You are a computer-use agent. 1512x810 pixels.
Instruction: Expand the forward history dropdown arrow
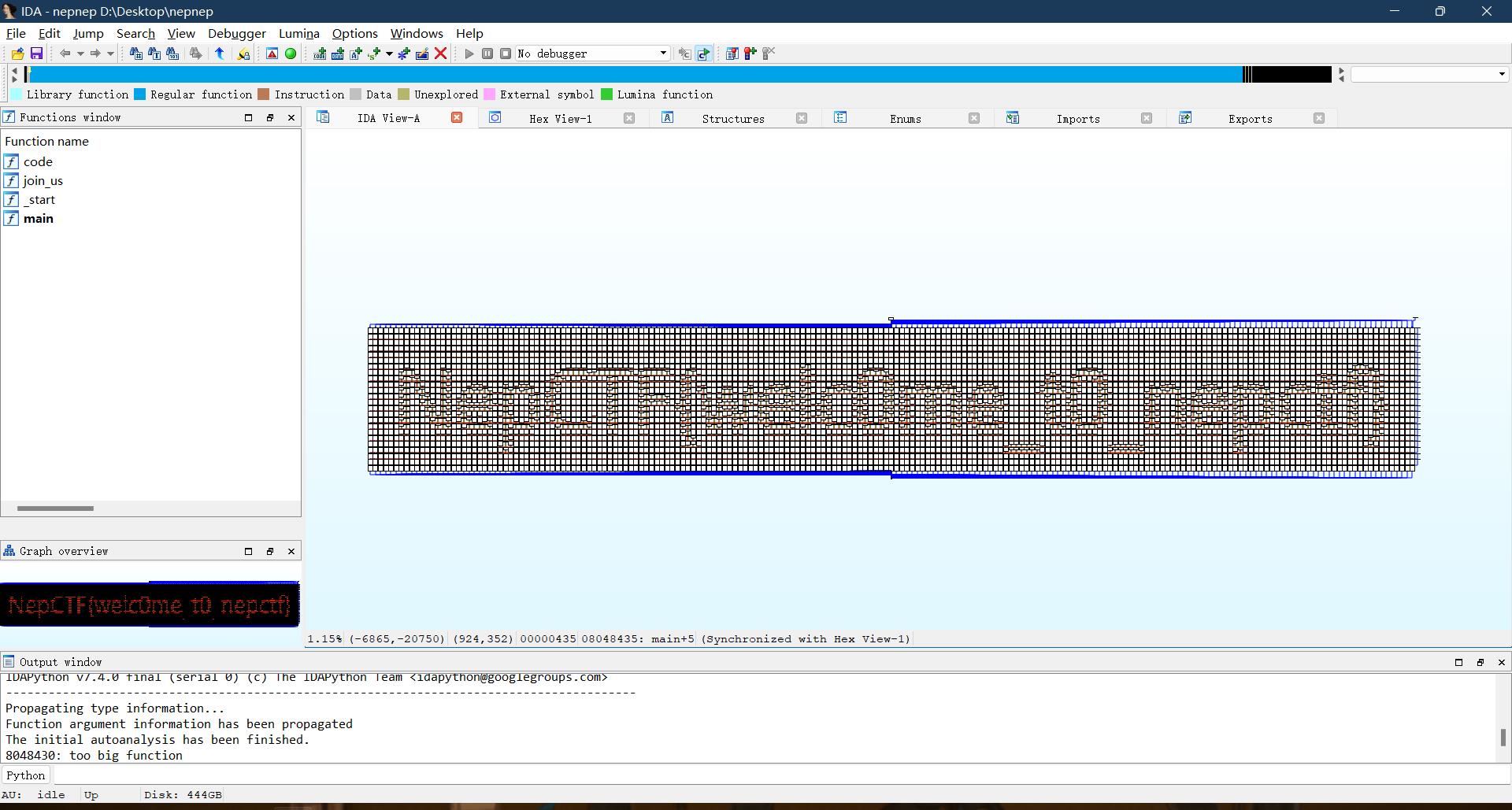(110, 54)
